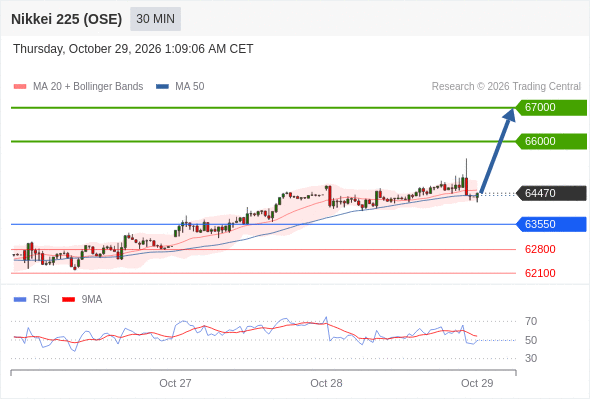590x400 pixels.
Task: Click the Oct 29 time axis label
Action: (x=477, y=383)
